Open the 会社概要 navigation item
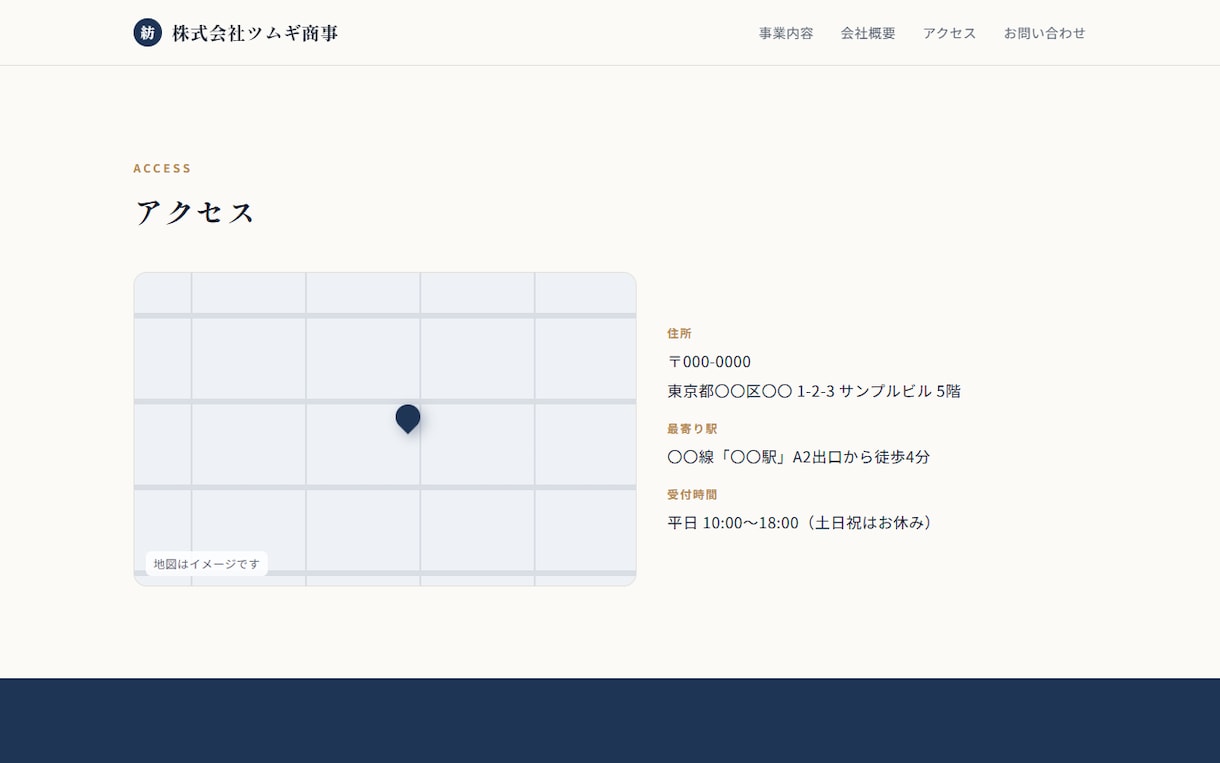The height and width of the screenshot is (763, 1220). click(x=868, y=33)
